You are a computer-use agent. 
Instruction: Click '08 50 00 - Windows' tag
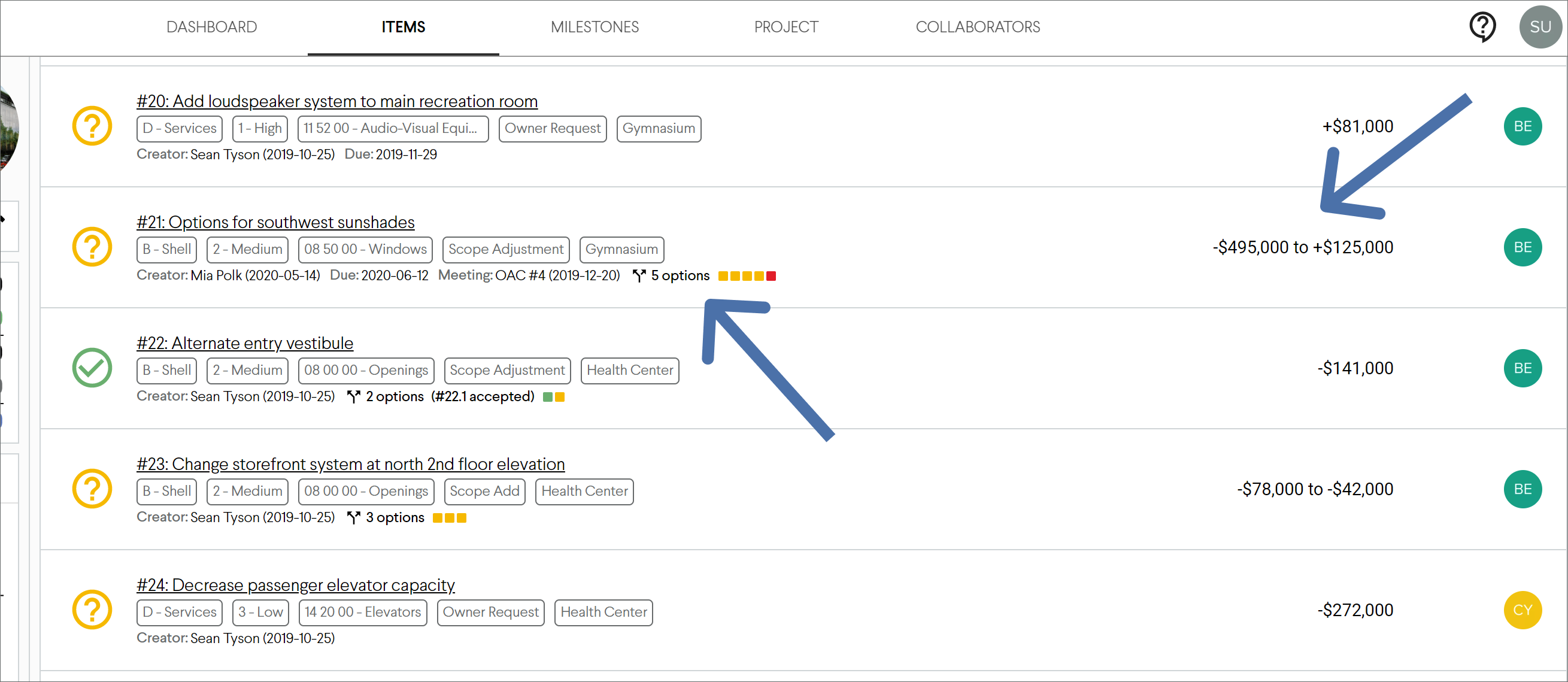pos(365,250)
